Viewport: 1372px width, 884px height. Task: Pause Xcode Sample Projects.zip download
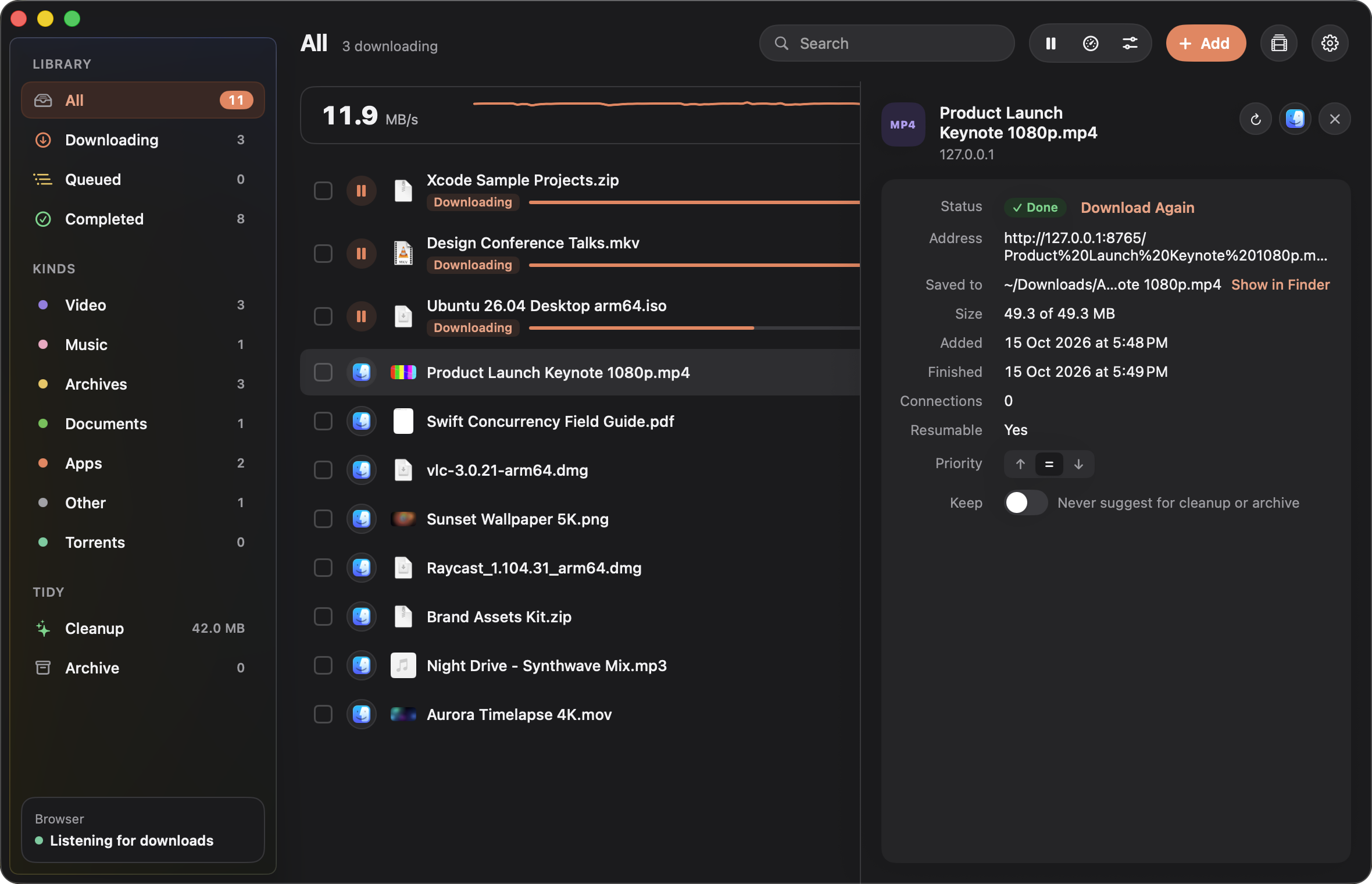pyautogui.click(x=361, y=191)
